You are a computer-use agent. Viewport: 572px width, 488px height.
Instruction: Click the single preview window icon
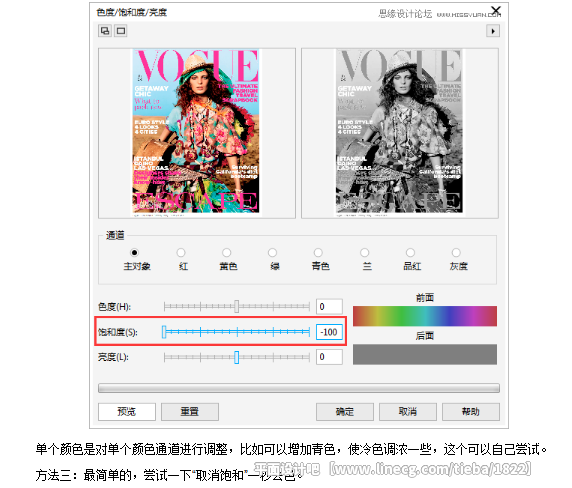(121, 31)
